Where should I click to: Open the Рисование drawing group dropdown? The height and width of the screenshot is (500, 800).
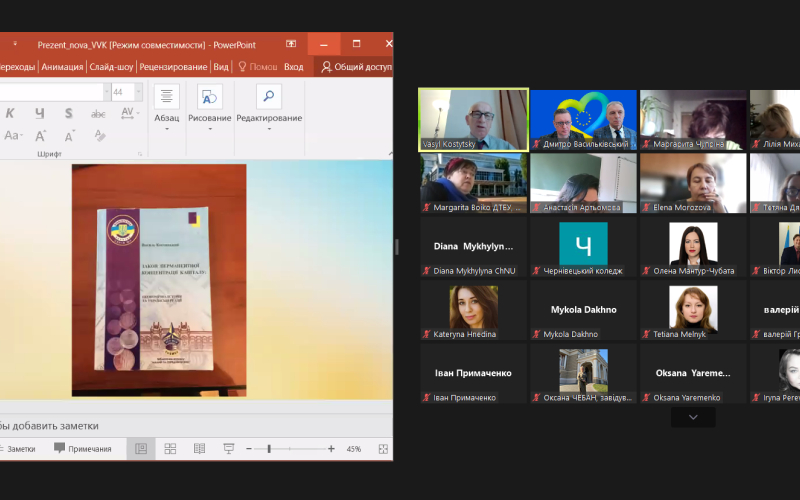210,108
